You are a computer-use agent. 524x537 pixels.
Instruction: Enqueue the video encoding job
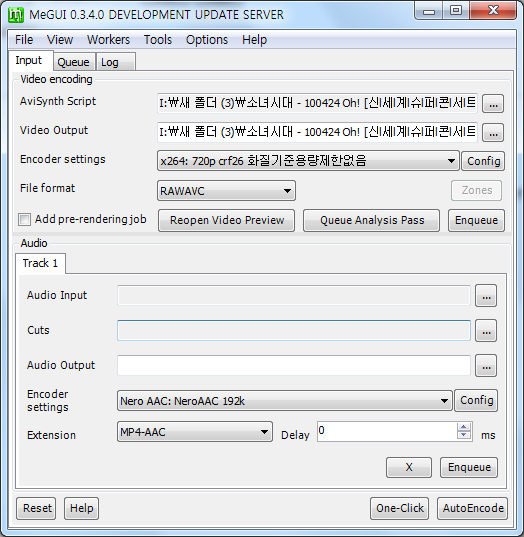pyautogui.click(x=476, y=220)
